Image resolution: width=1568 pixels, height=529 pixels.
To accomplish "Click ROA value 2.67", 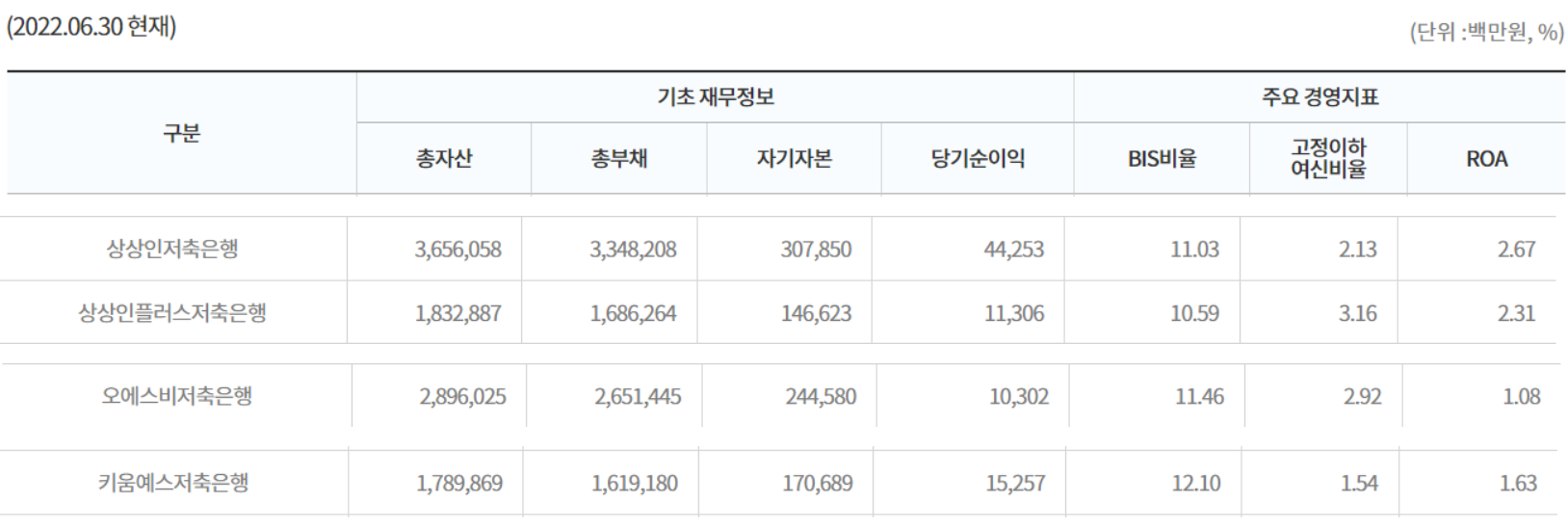I will point(1516,250).
